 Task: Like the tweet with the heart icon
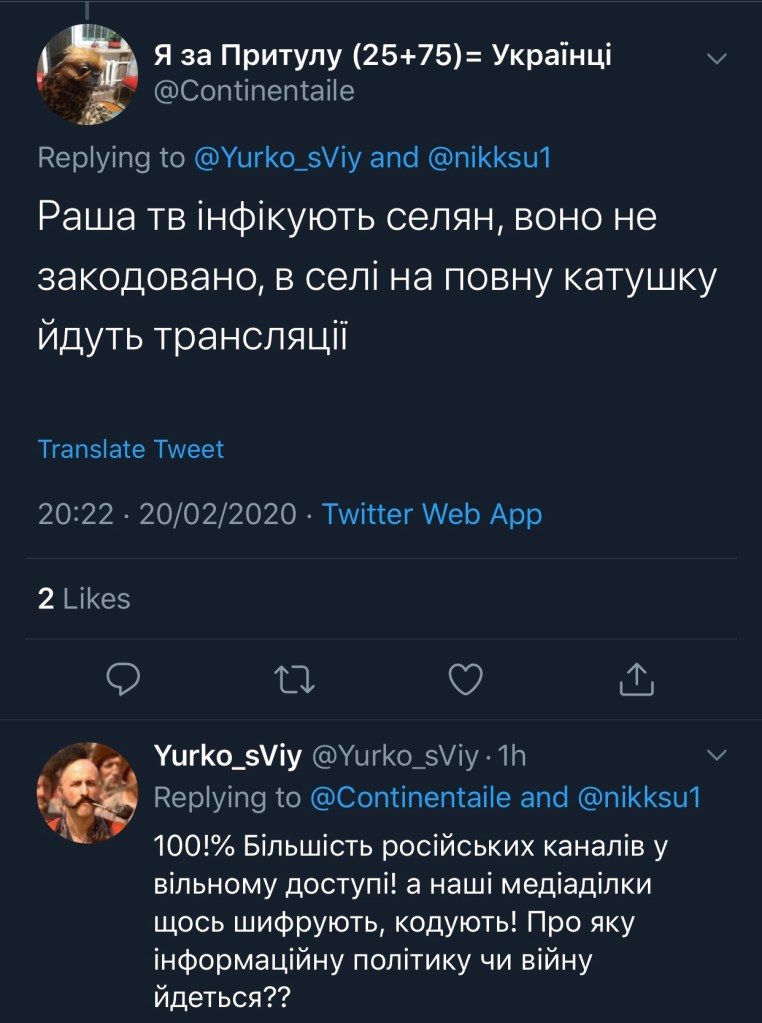[465, 679]
